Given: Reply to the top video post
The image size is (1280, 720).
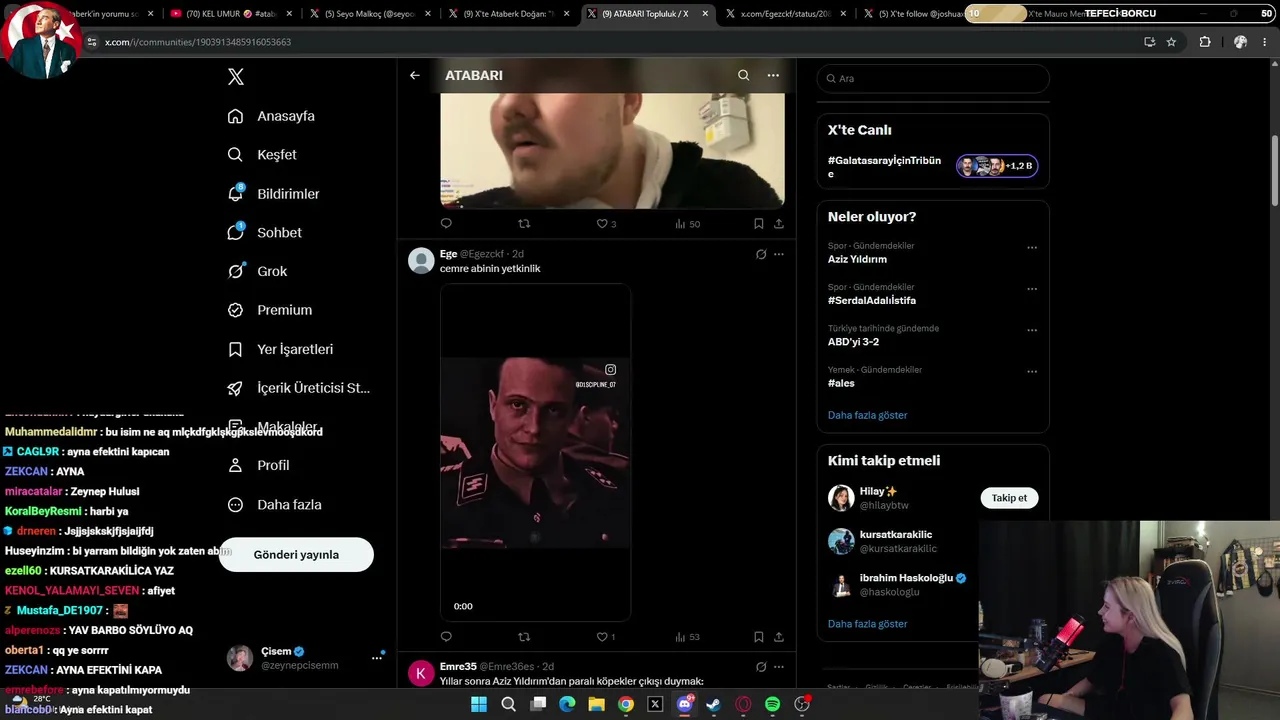Looking at the screenshot, I should point(446,224).
